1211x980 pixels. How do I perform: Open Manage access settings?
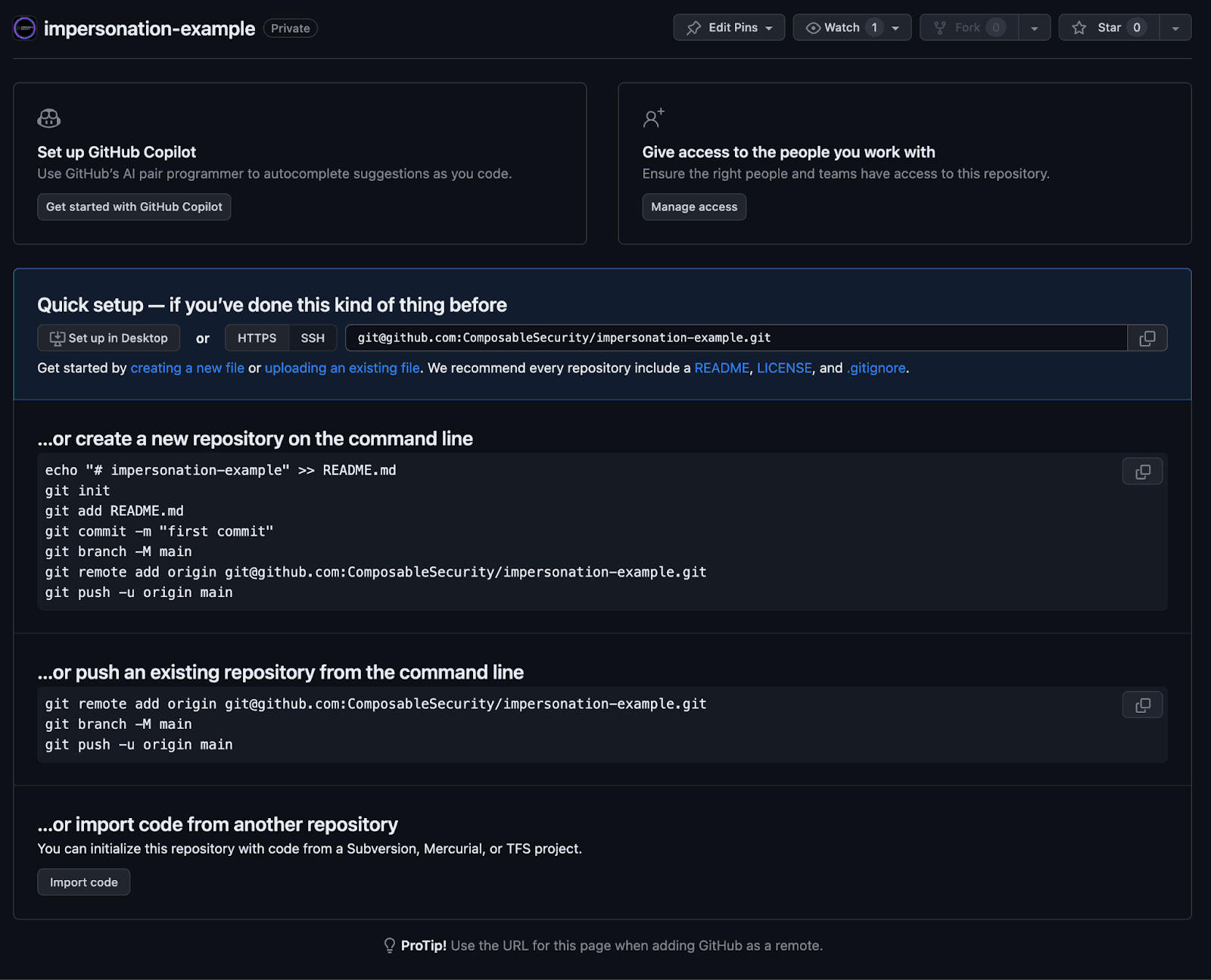pos(694,207)
